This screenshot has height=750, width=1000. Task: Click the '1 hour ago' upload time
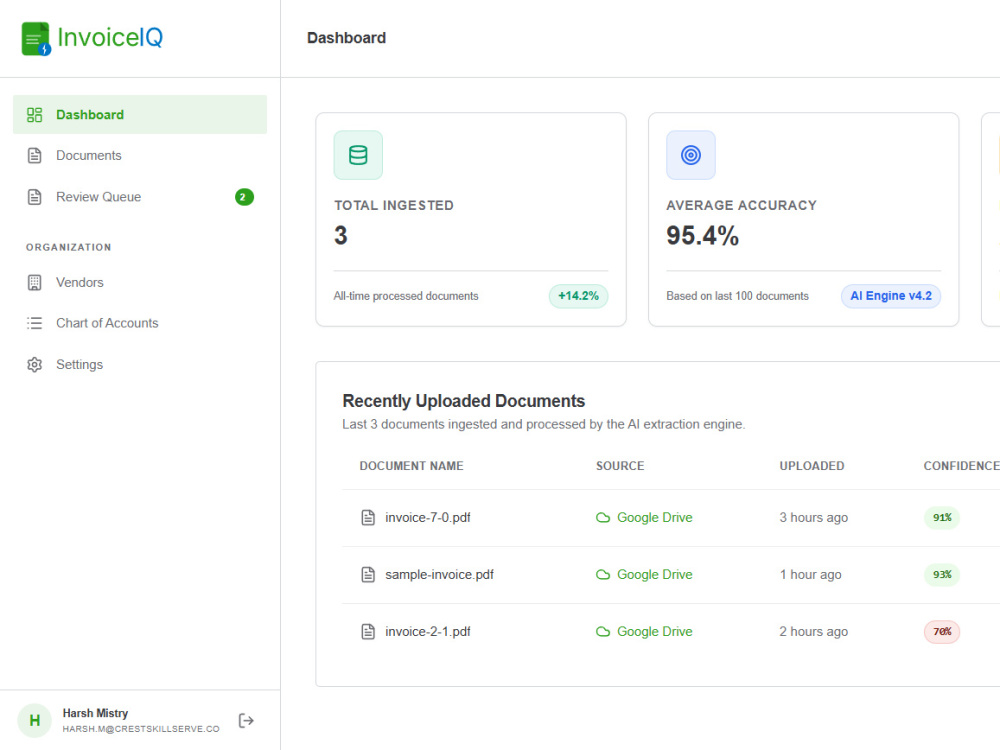click(810, 575)
